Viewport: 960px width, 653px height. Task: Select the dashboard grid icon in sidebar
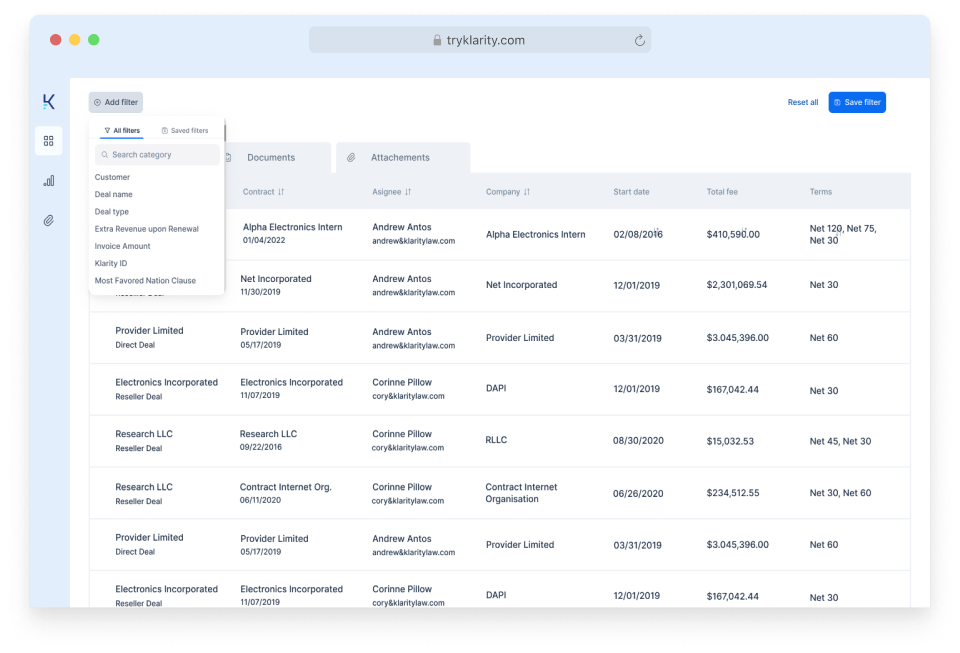(x=48, y=140)
